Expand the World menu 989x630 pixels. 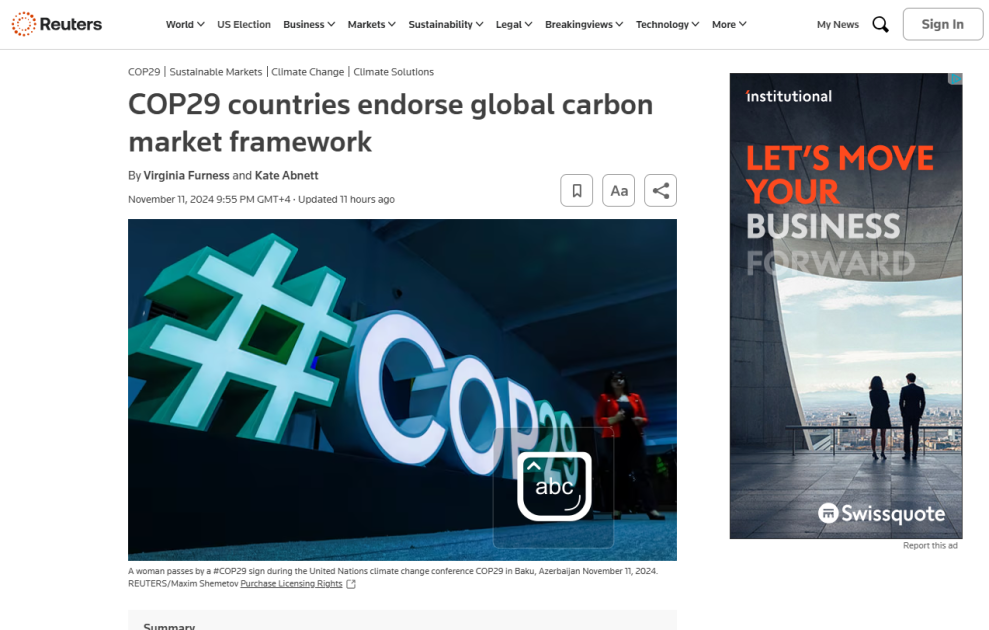coord(185,25)
